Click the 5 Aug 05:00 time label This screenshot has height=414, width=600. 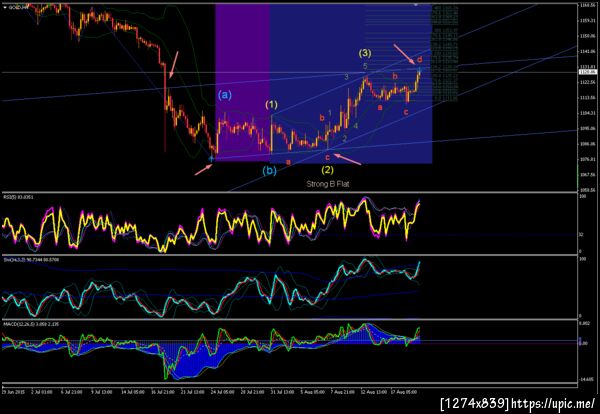(x=312, y=392)
